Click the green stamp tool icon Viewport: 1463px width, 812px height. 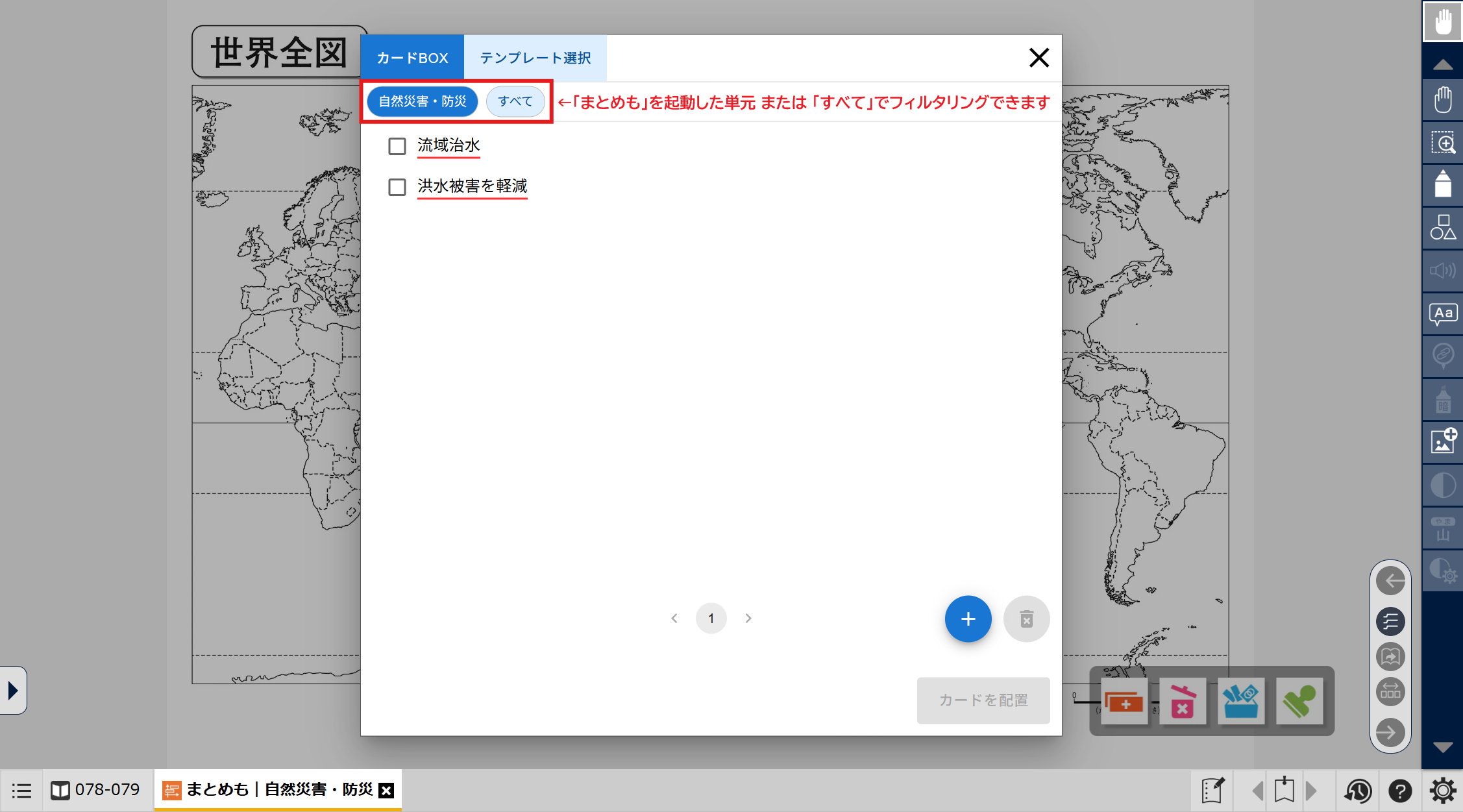[x=1299, y=701]
